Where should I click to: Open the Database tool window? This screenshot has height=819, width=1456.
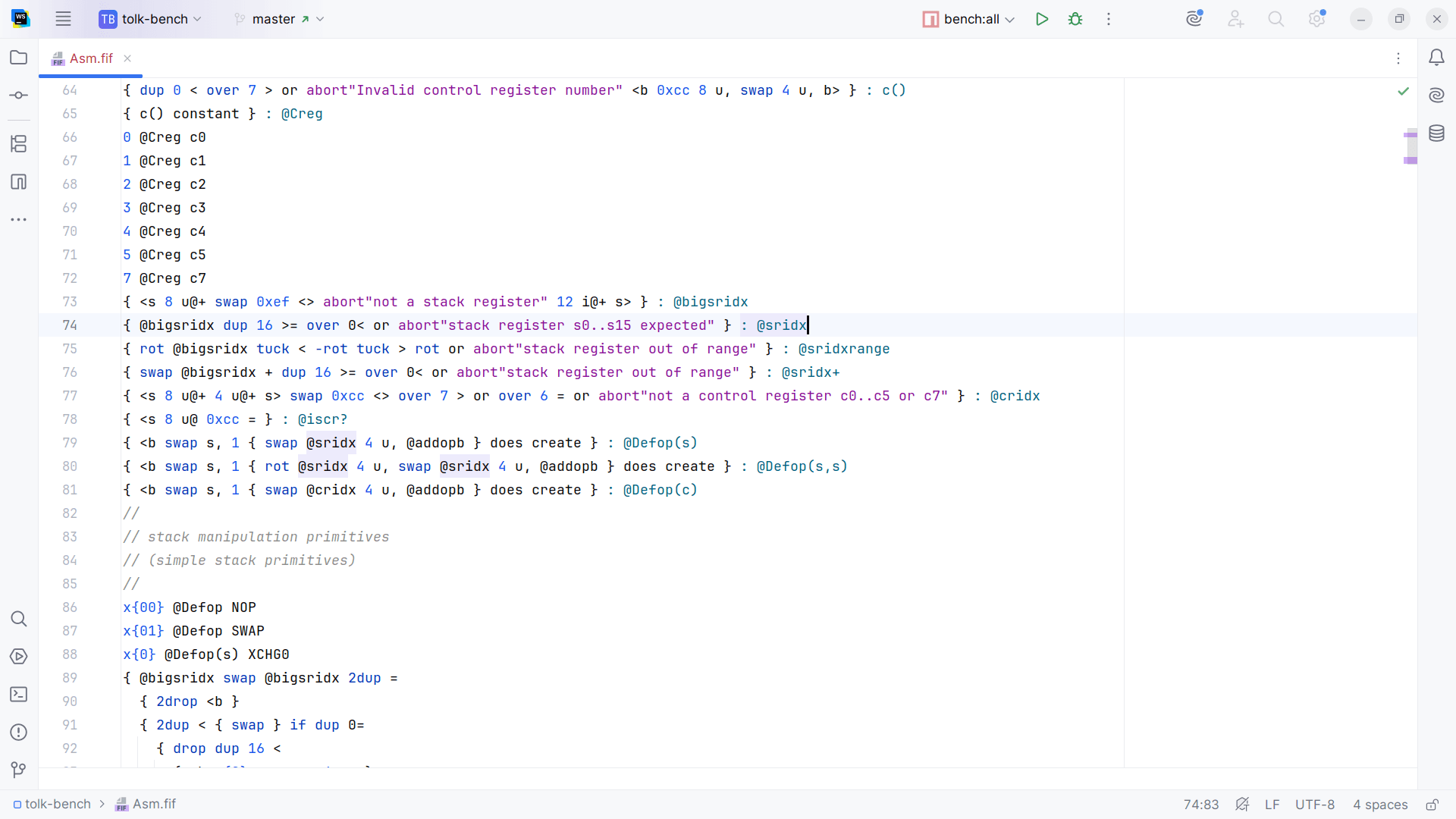point(1436,133)
